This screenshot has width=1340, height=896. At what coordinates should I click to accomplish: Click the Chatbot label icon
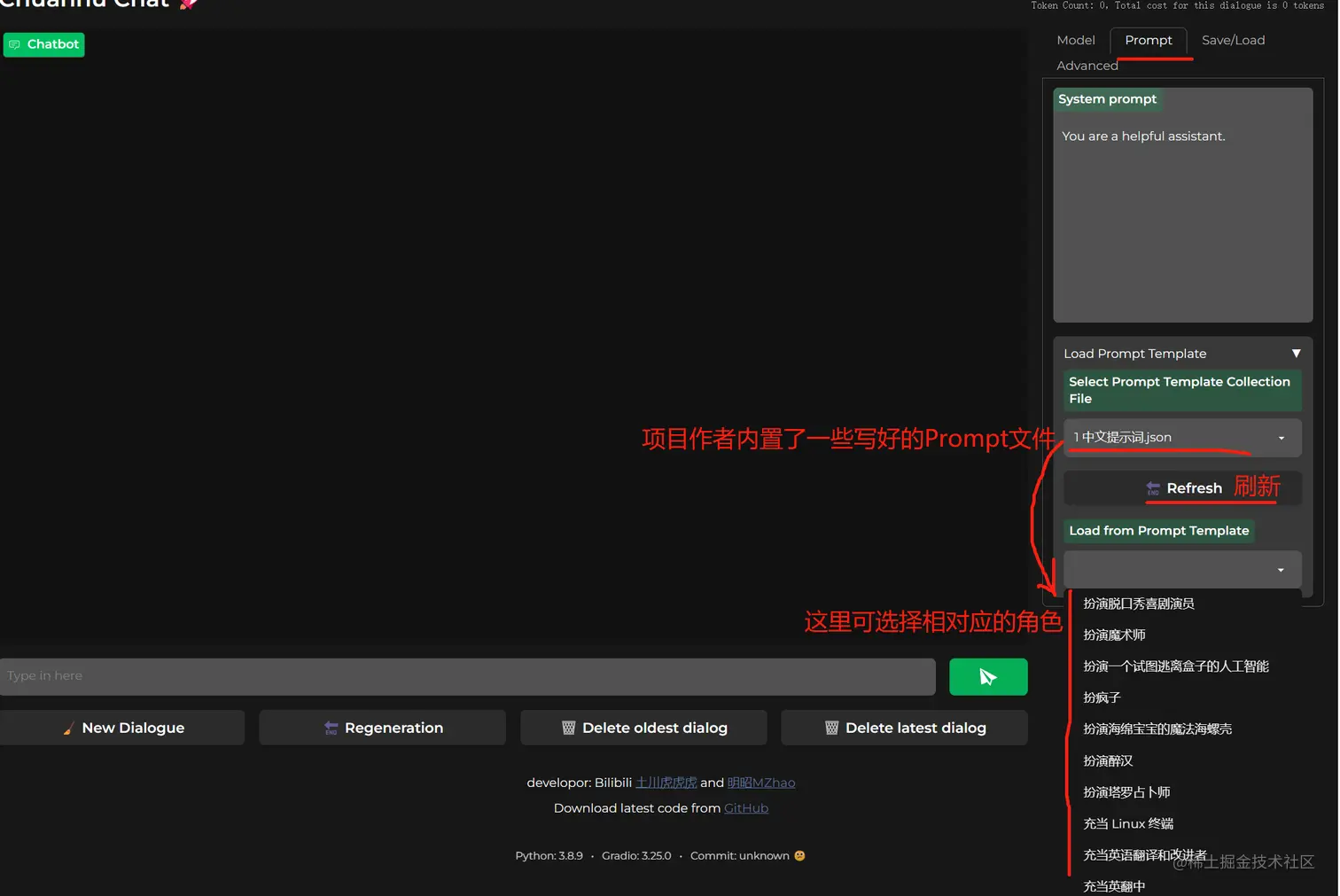[14, 44]
